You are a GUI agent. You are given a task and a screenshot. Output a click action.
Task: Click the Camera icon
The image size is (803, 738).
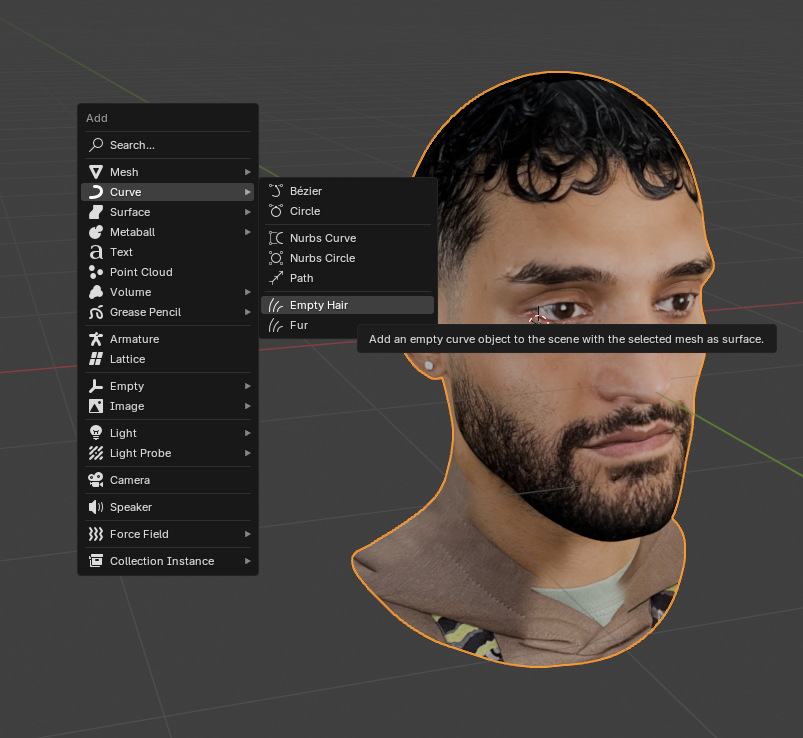tap(96, 480)
